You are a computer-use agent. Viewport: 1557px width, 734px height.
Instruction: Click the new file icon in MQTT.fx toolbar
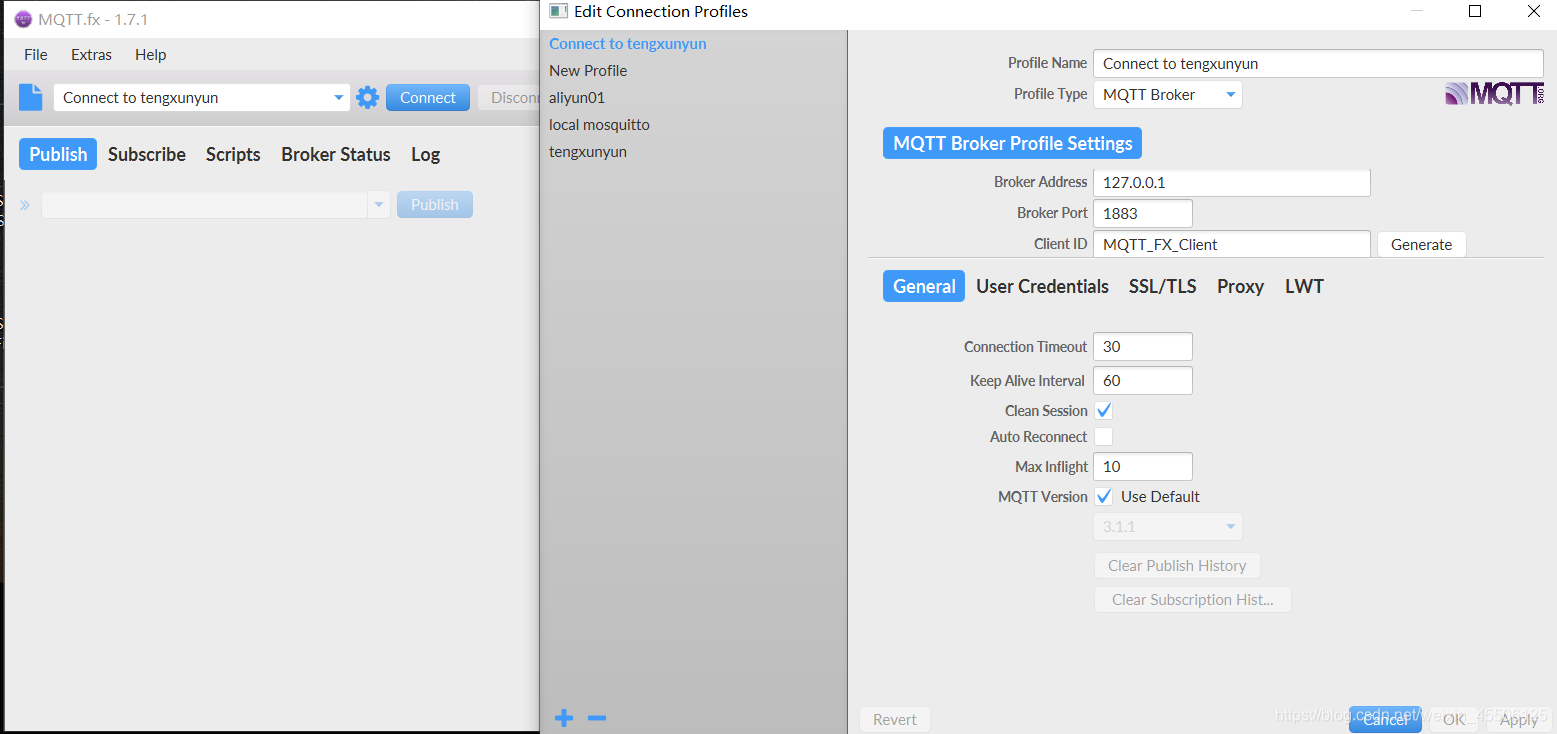(x=31, y=97)
